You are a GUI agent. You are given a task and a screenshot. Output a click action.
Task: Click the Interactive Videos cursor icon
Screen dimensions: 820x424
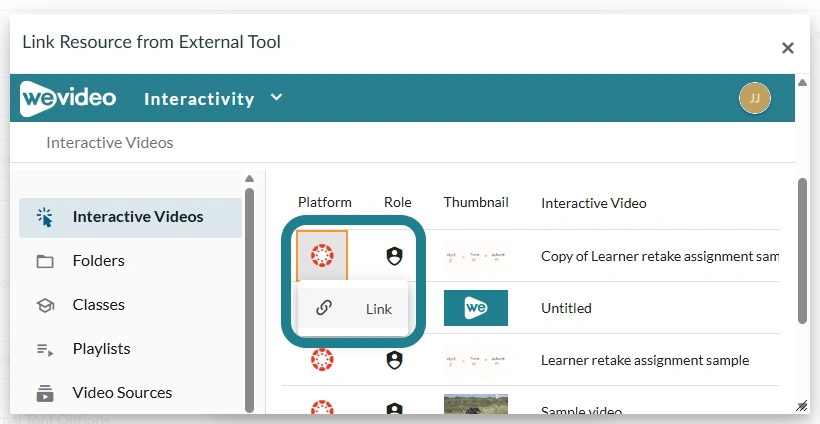45,217
